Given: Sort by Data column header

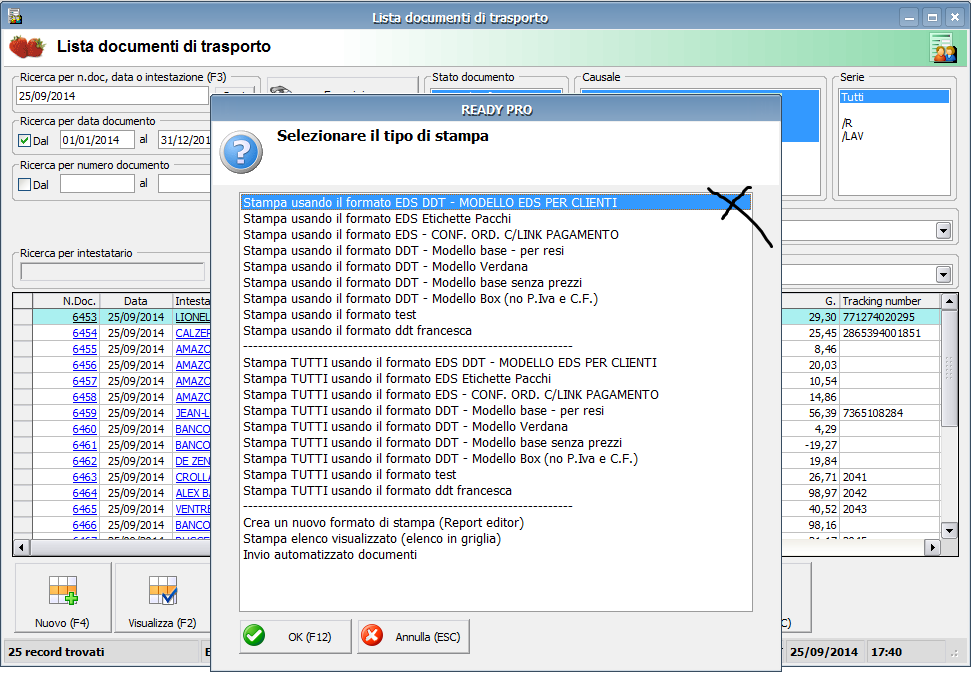Looking at the screenshot, I should [136, 301].
